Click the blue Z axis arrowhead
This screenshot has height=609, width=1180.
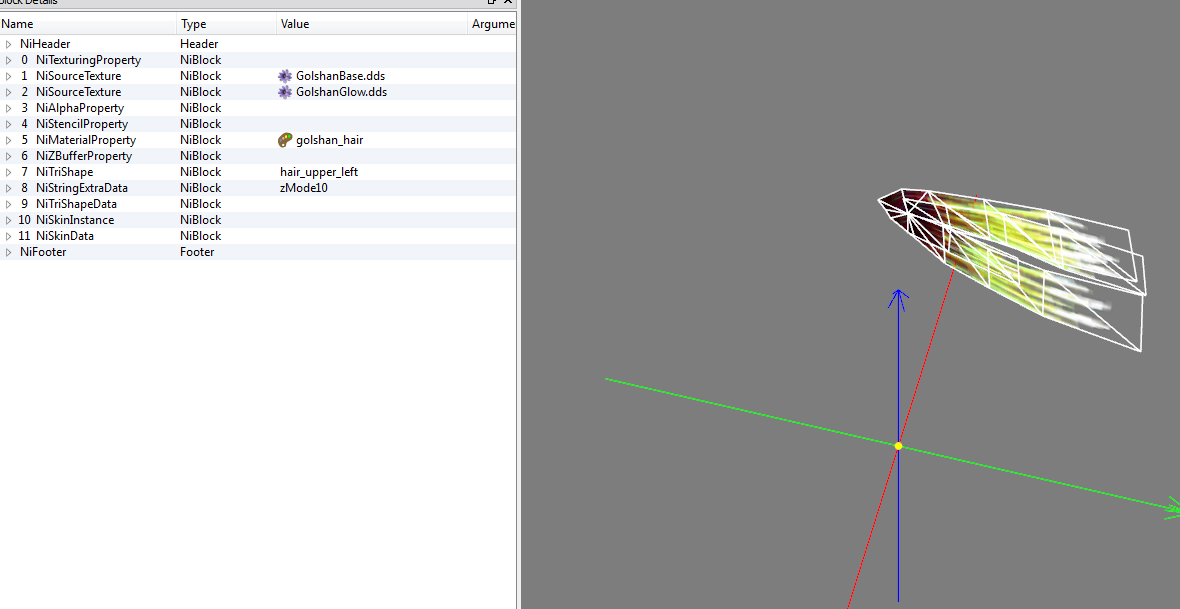tap(897, 299)
